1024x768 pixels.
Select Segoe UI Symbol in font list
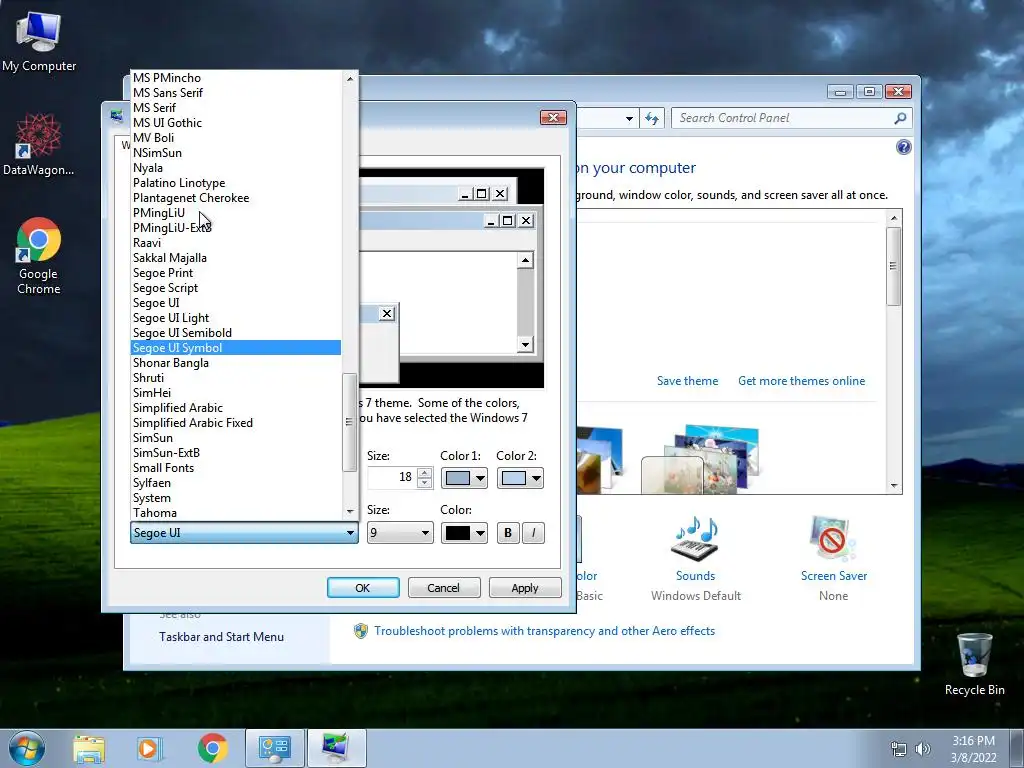[x=235, y=348]
